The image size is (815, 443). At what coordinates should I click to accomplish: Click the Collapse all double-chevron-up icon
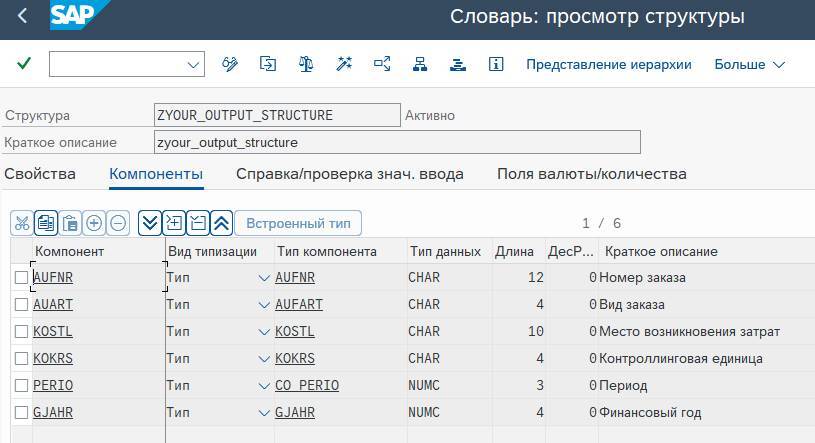221,223
